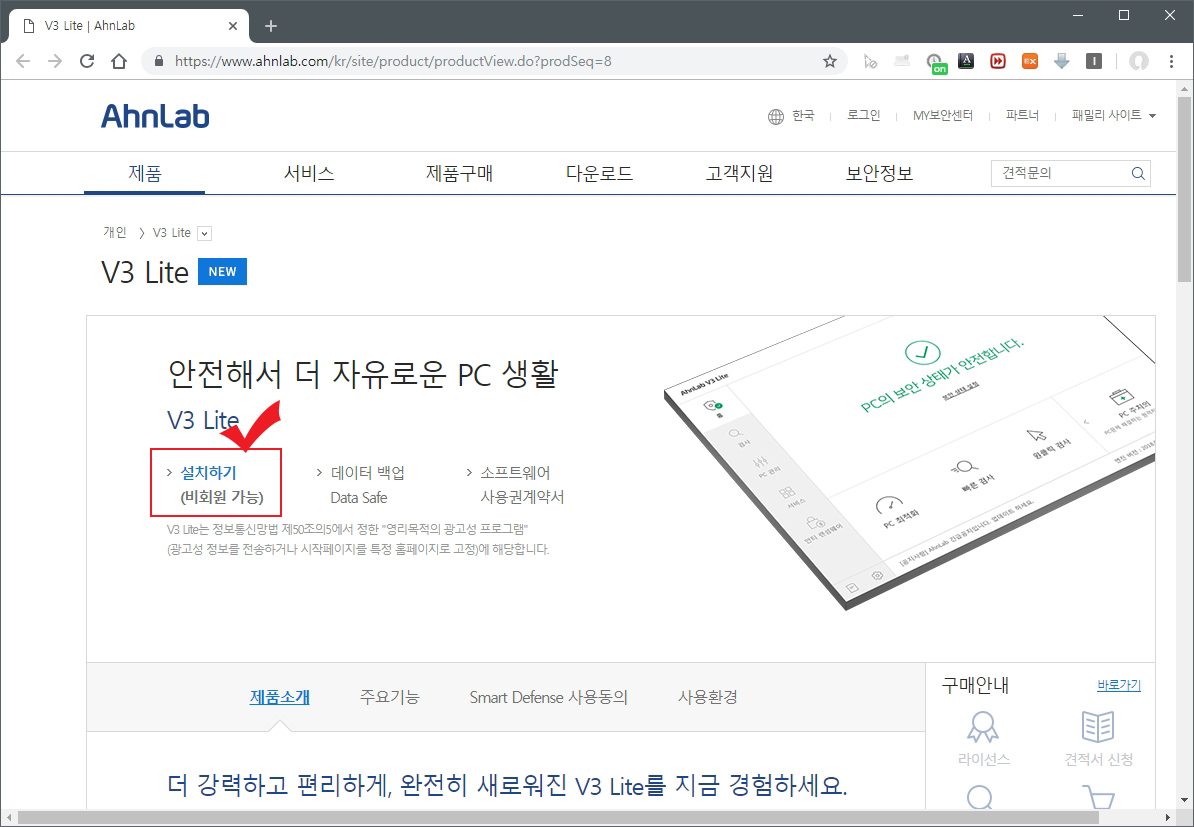Click the 바로가기 link in 구매안내

pos(1119,685)
